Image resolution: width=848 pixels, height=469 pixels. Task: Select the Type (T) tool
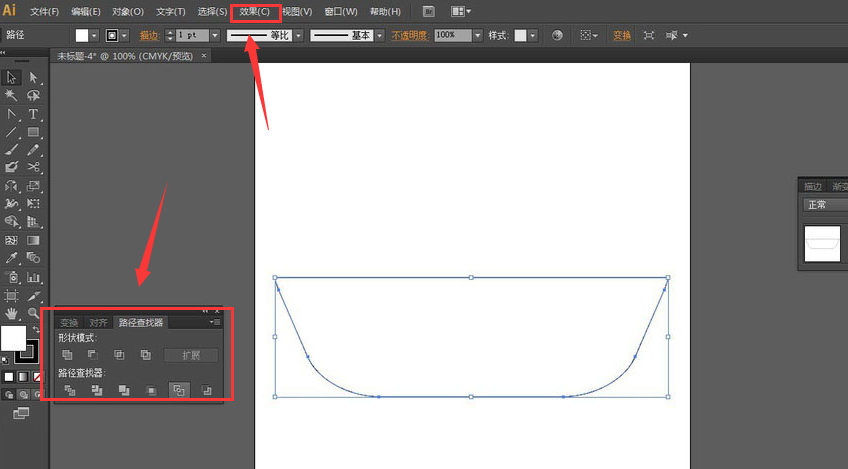point(33,114)
